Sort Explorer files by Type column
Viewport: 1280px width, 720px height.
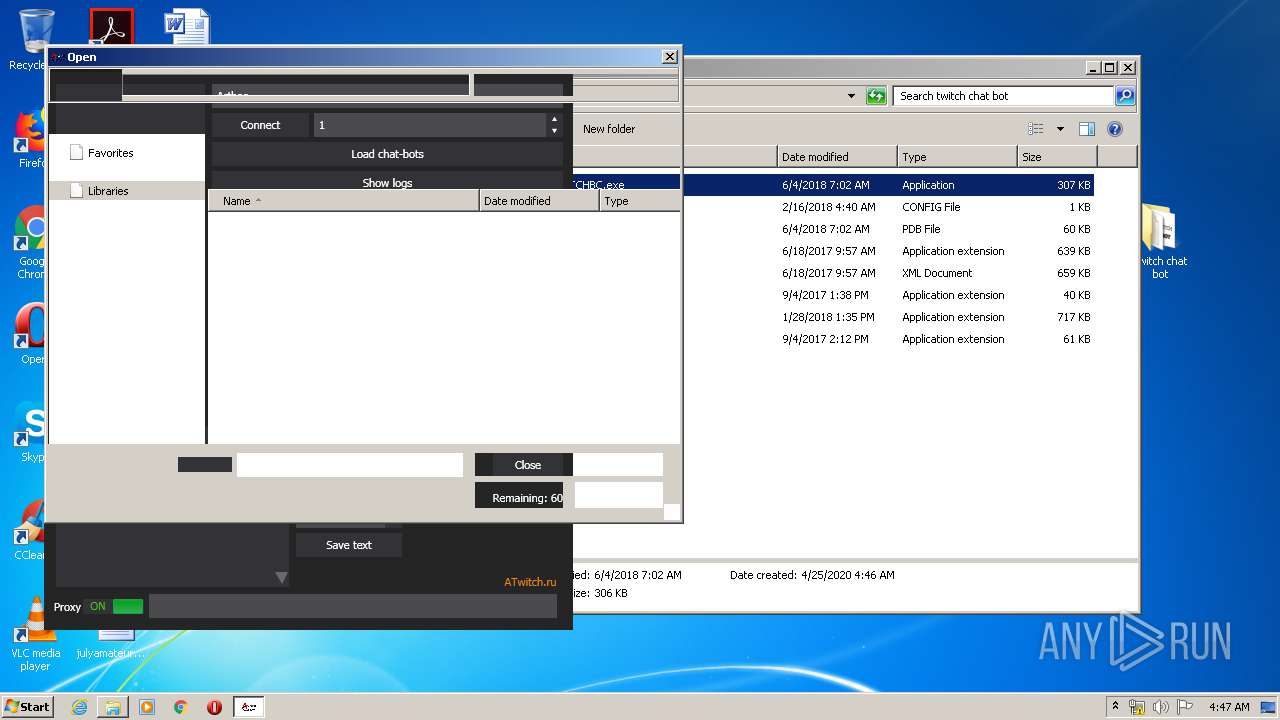click(957, 157)
